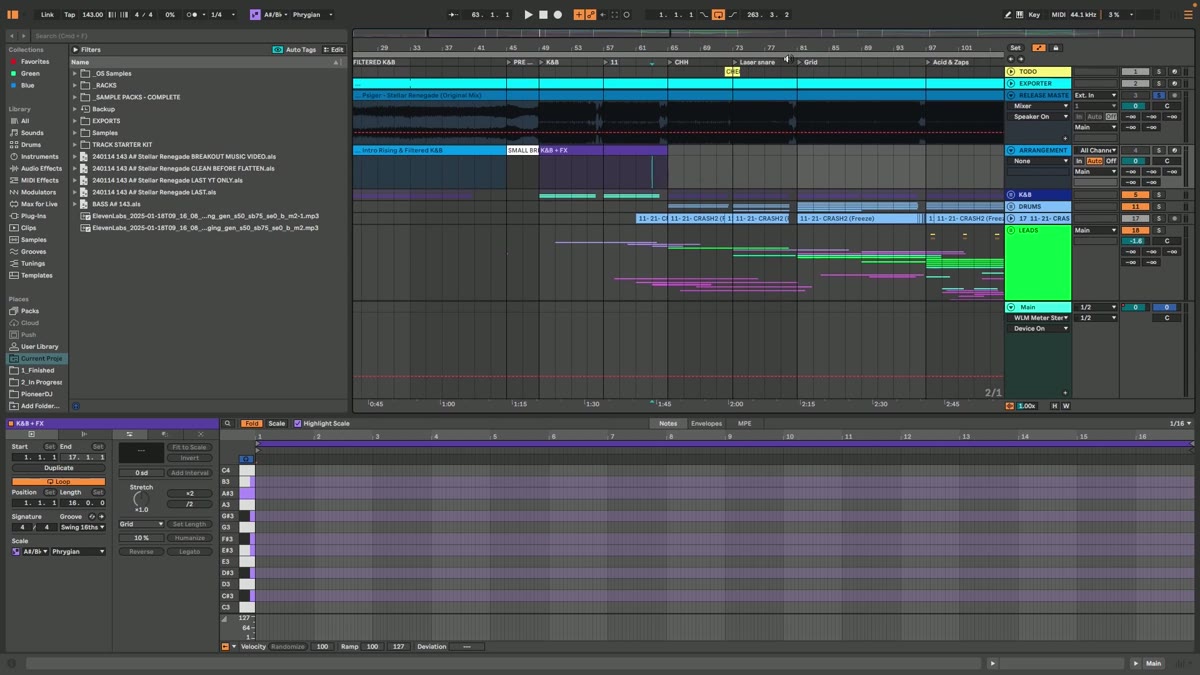Viewport: 1200px width, 675px height.
Task: Set ARRANGEMENT track monitor to Auto
Action: (x=1095, y=161)
